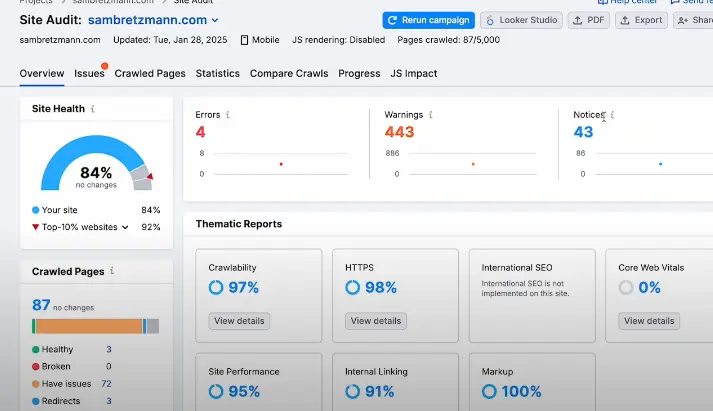Click the Site Health info icon

click(x=93, y=109)
